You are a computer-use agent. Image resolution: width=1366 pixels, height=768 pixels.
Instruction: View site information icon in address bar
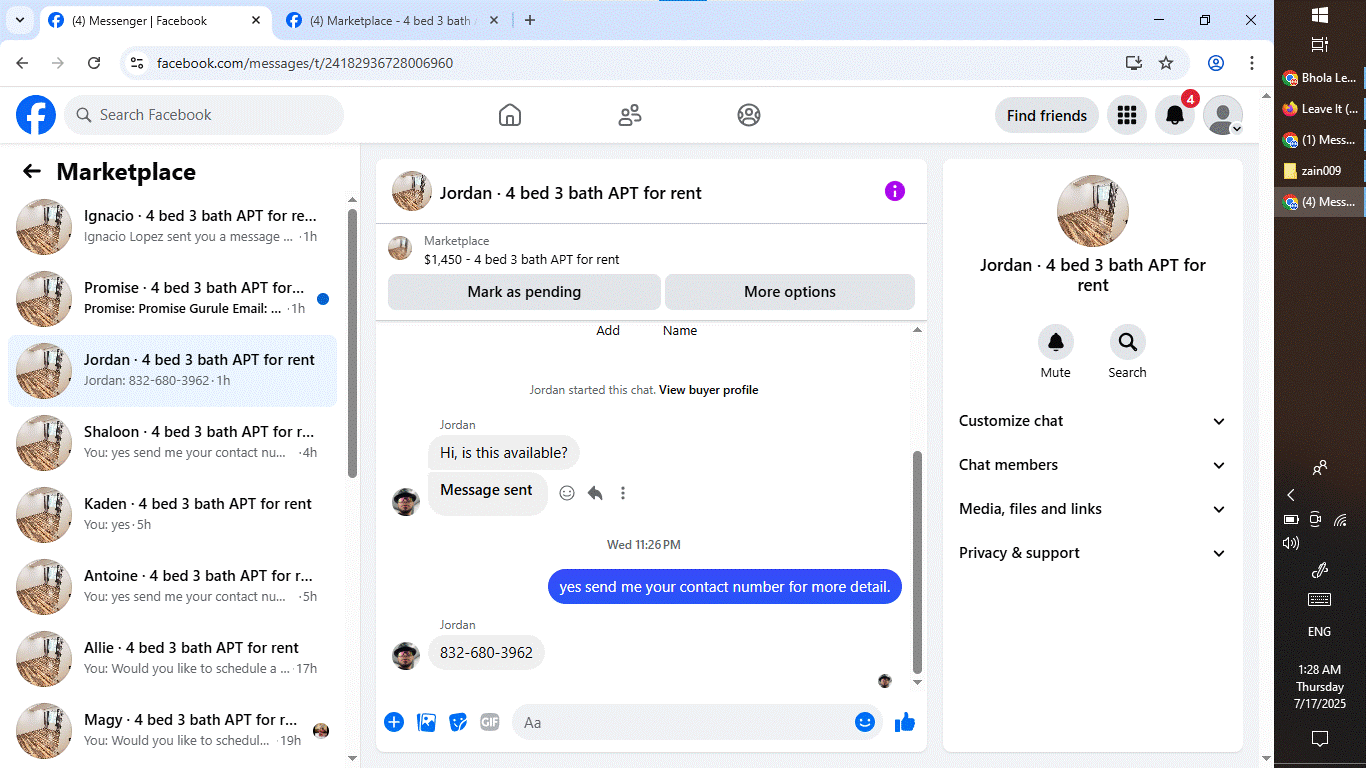(x=137, y=63)
